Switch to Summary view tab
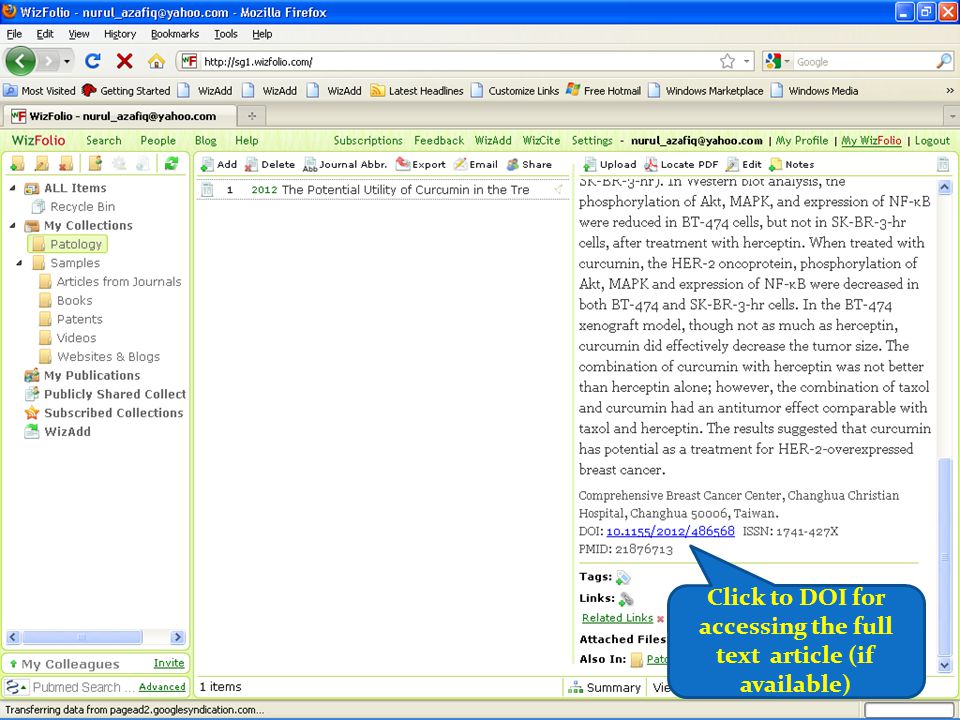 pos(604,687)
